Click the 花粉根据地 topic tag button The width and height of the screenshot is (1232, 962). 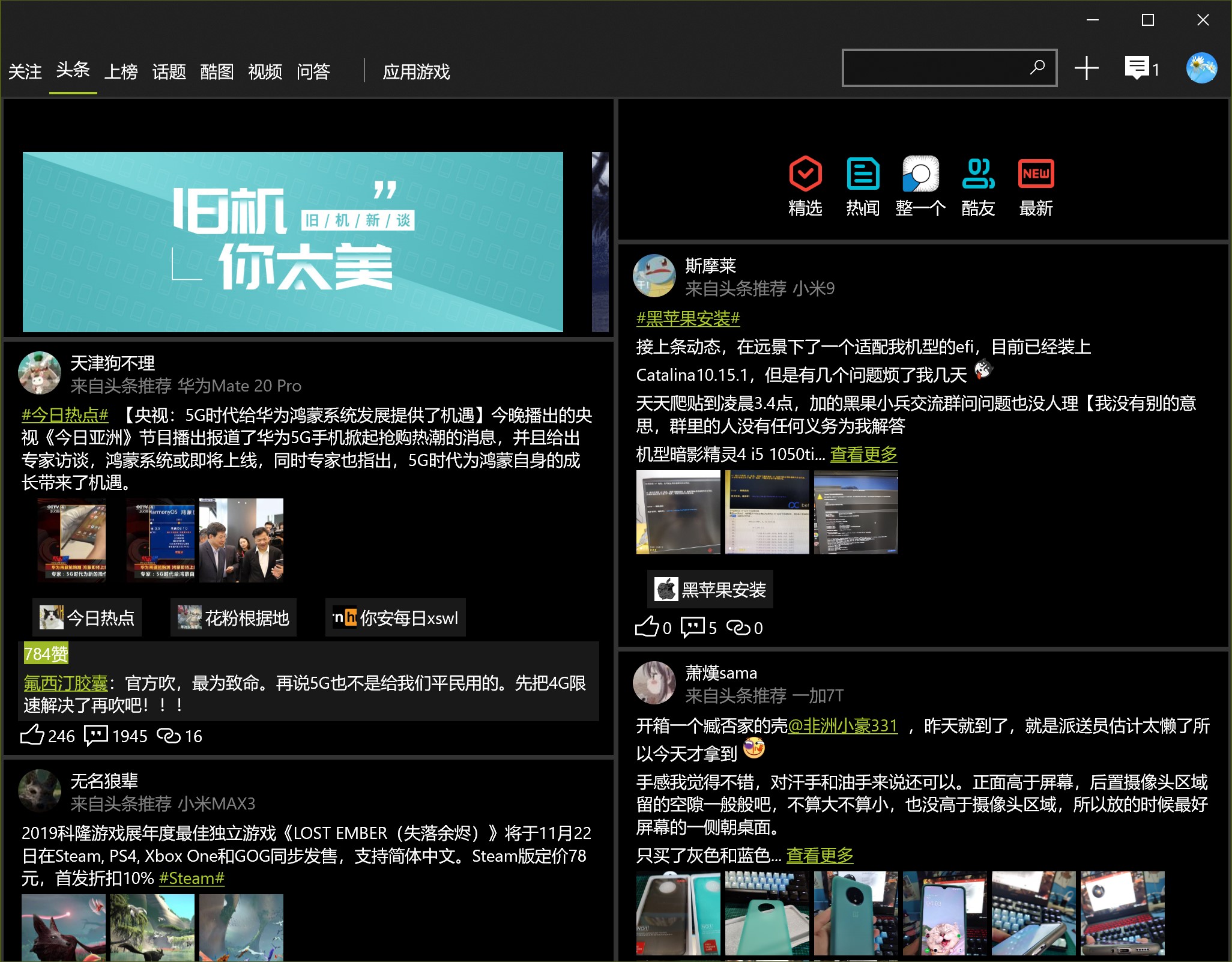[x=234, y=617]
